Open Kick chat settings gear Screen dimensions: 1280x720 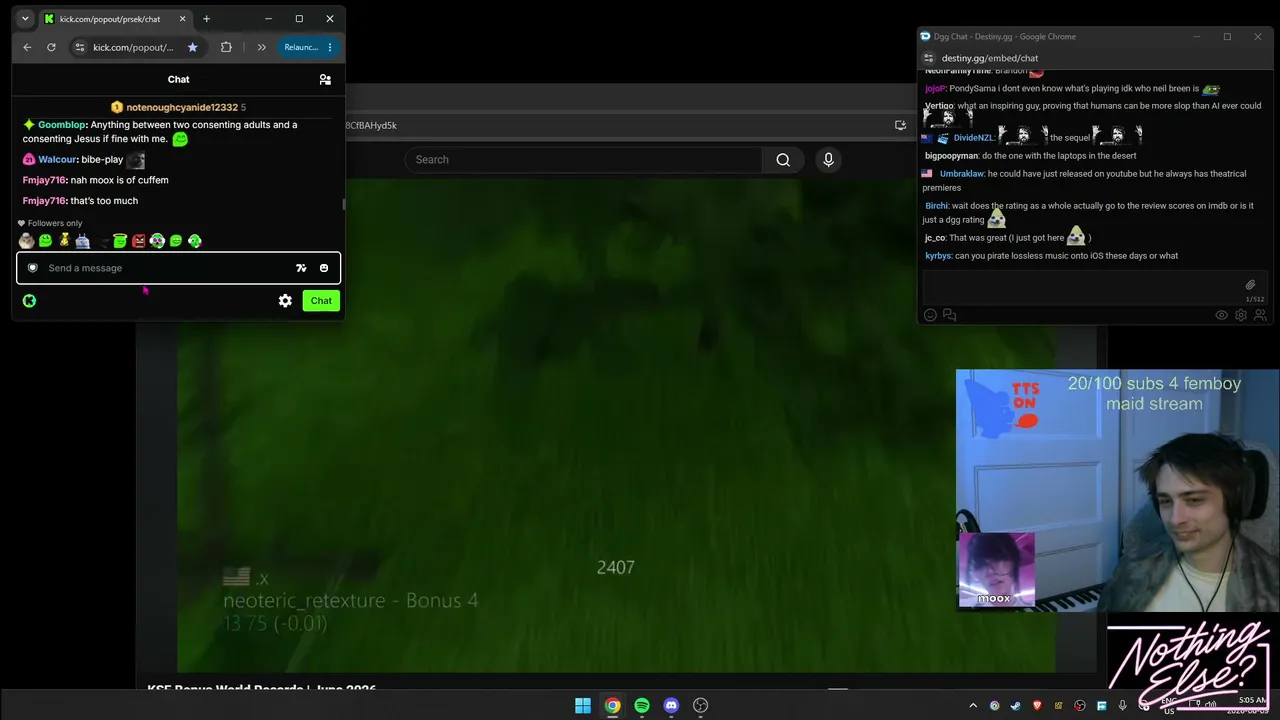(285, 301)
